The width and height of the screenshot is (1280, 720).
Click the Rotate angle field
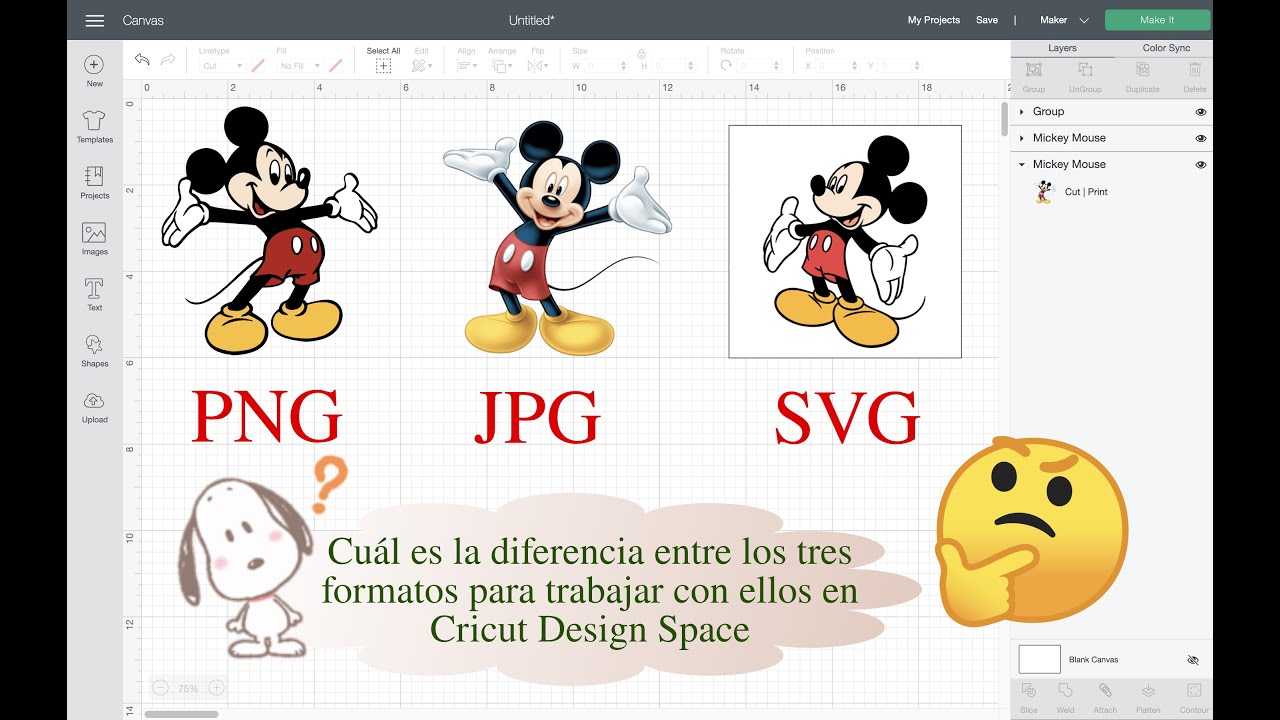[760, 66]
